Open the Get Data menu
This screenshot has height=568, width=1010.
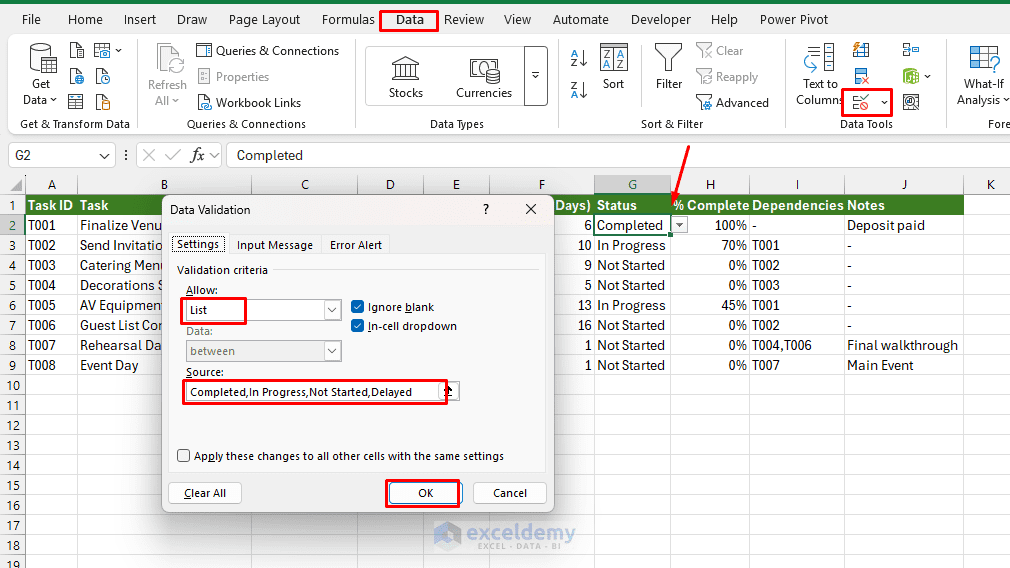point(41,75)
